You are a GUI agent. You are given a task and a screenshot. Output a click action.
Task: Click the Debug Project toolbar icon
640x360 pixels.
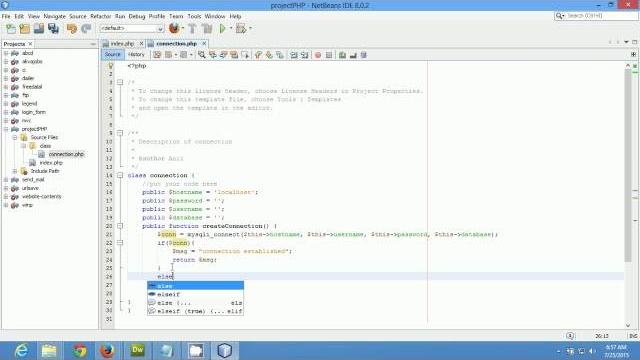coord(241,29)
